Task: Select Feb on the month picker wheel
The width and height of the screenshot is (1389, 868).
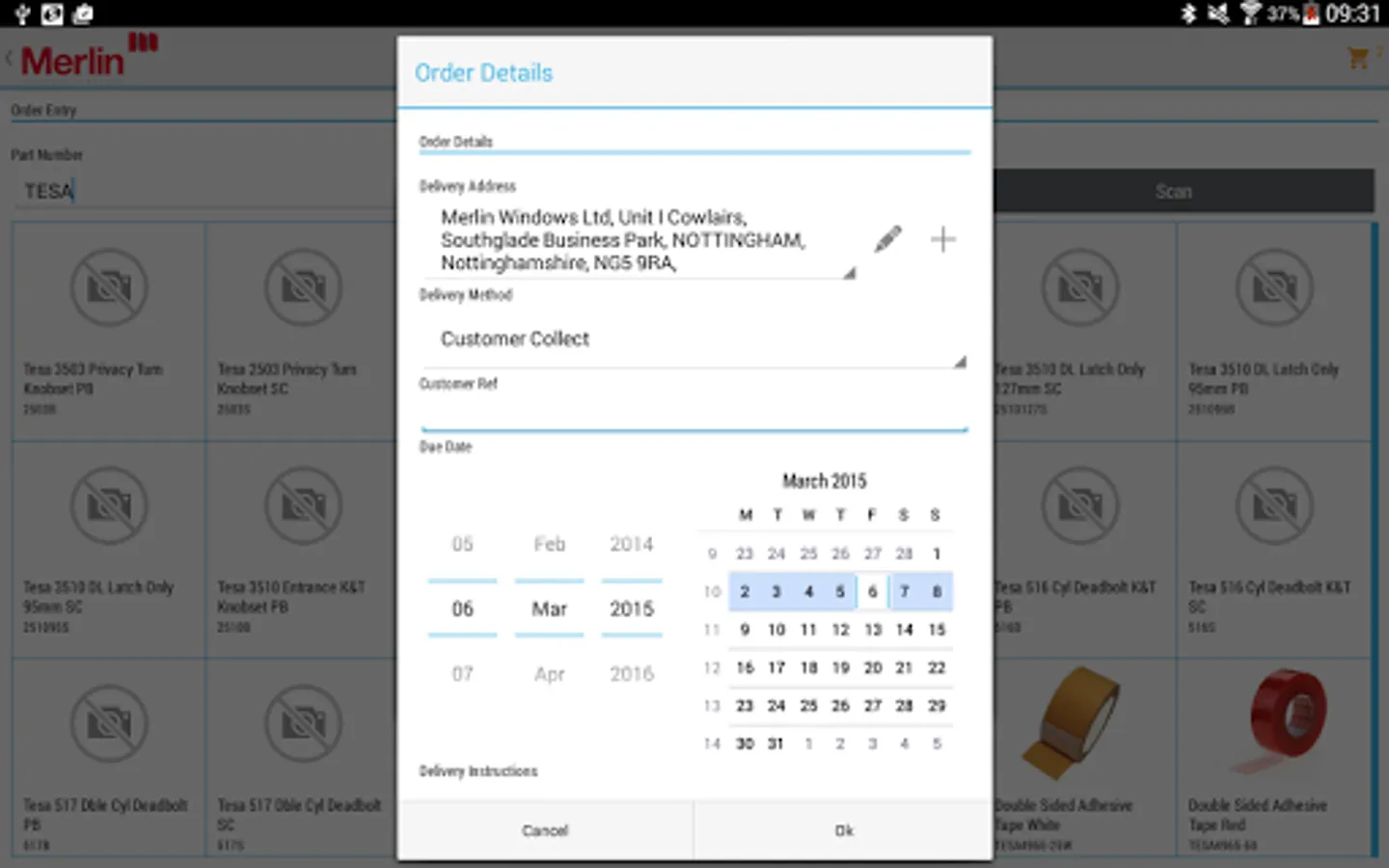Action: coord(548,544)
